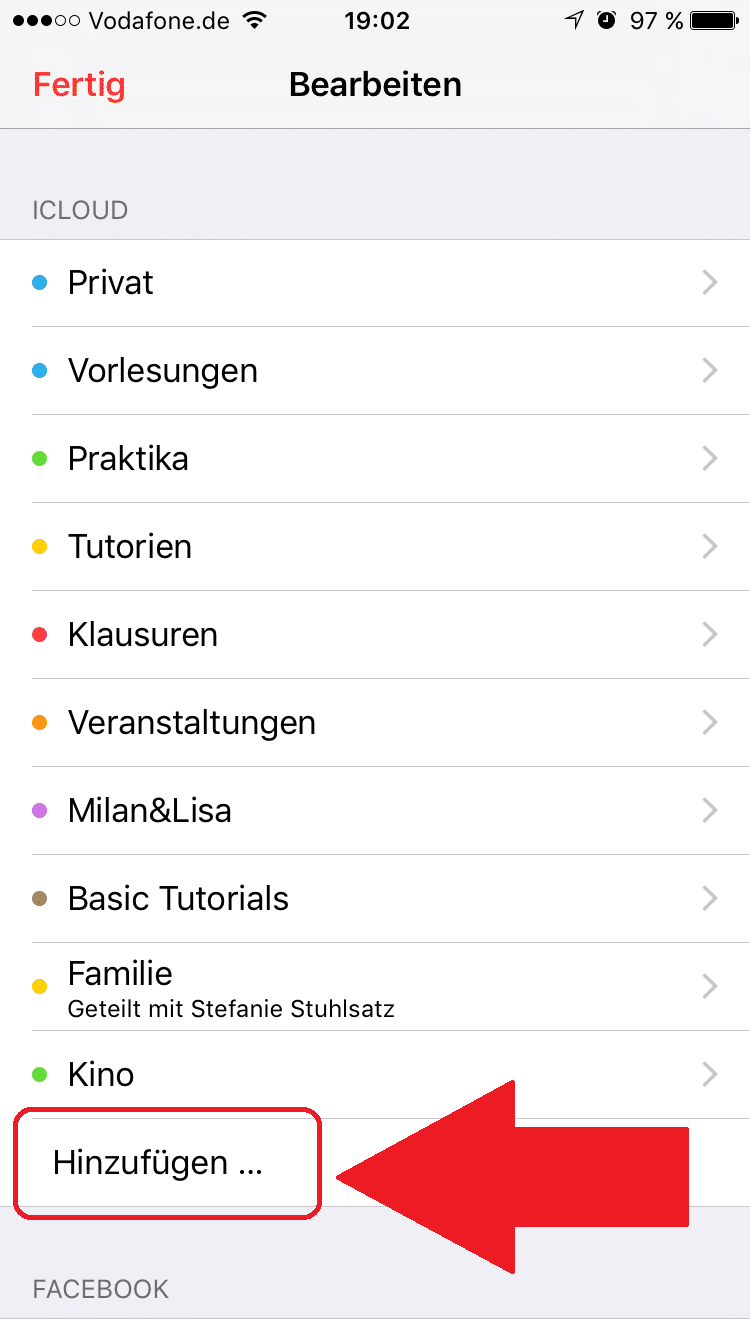This screenshot has width=750, height=1334.
Task: Tap the signal strength dots
Action: 38,20
